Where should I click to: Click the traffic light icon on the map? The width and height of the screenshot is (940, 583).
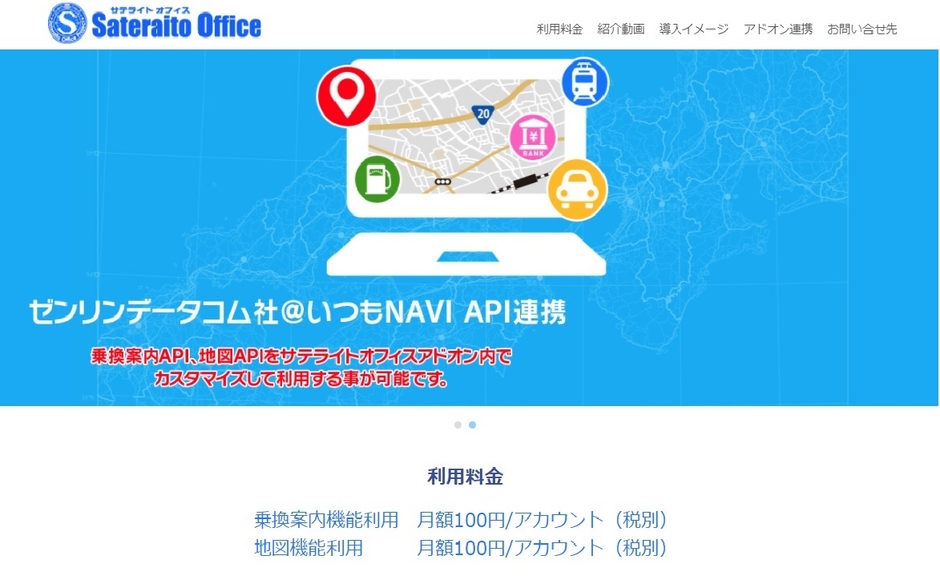442,182
